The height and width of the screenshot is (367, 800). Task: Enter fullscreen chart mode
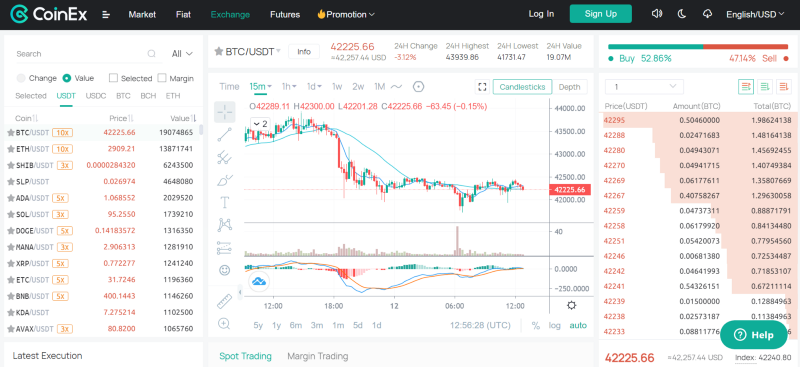482,87
